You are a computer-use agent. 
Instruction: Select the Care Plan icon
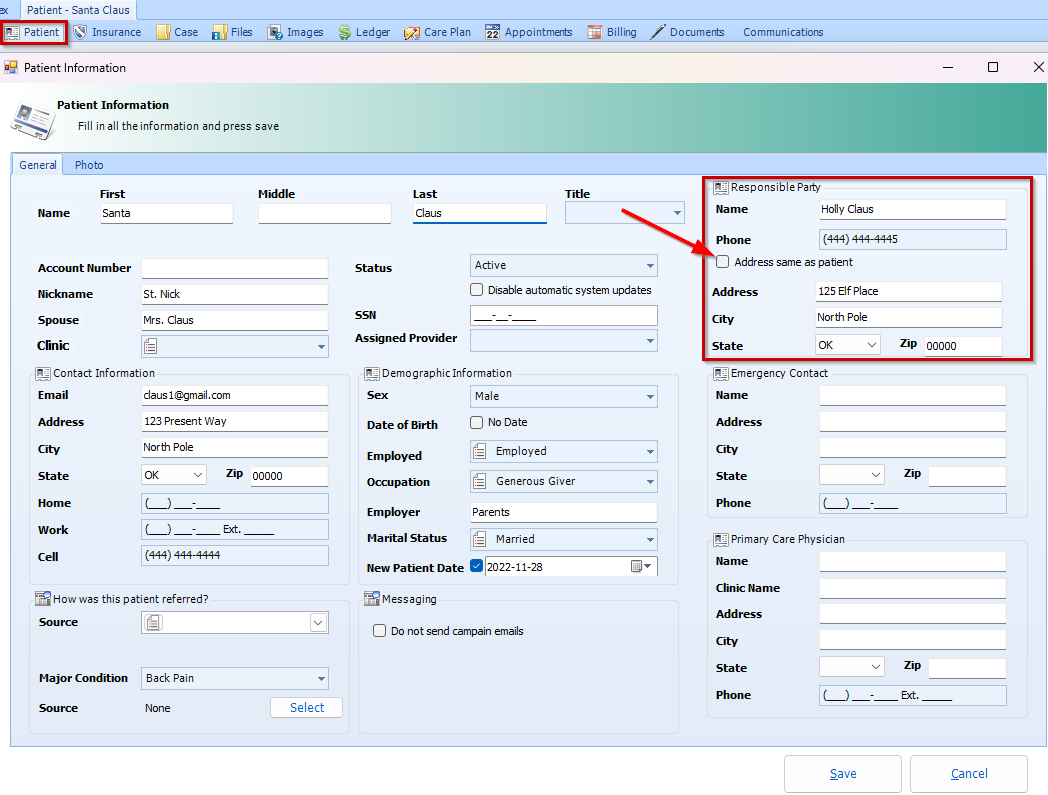437,31
